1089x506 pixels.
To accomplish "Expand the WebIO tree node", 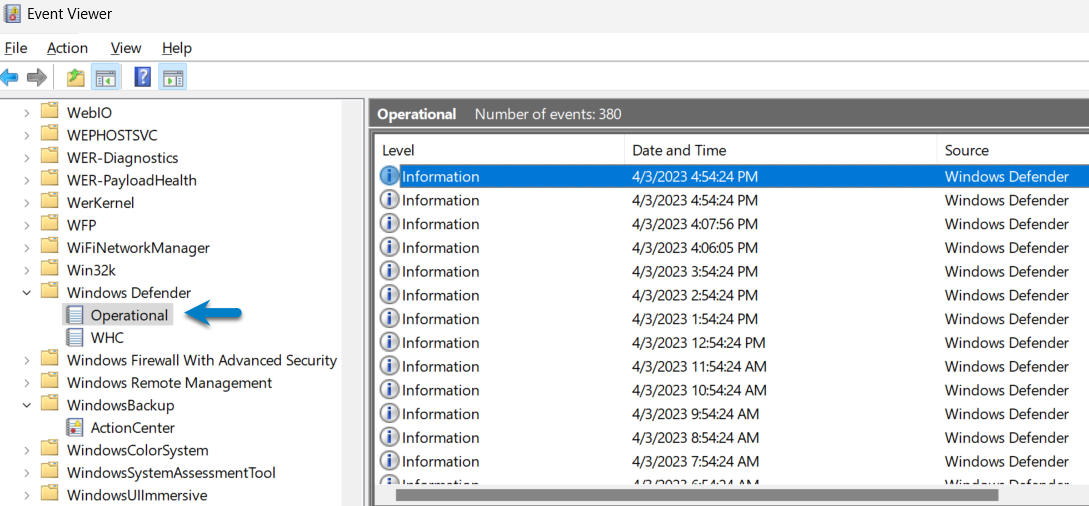I will [27, 112].
